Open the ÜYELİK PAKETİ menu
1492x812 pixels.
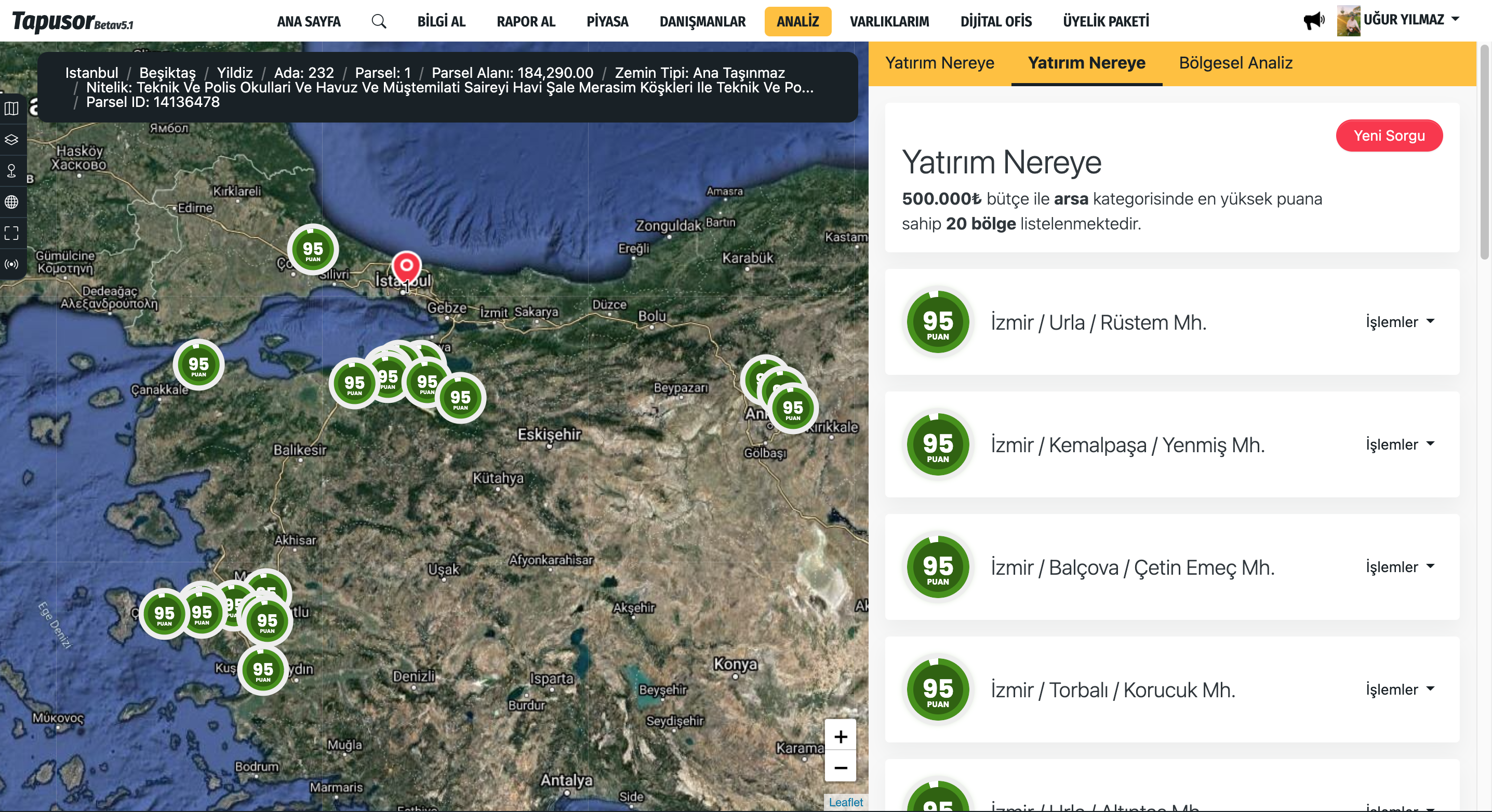[1105, 21]
